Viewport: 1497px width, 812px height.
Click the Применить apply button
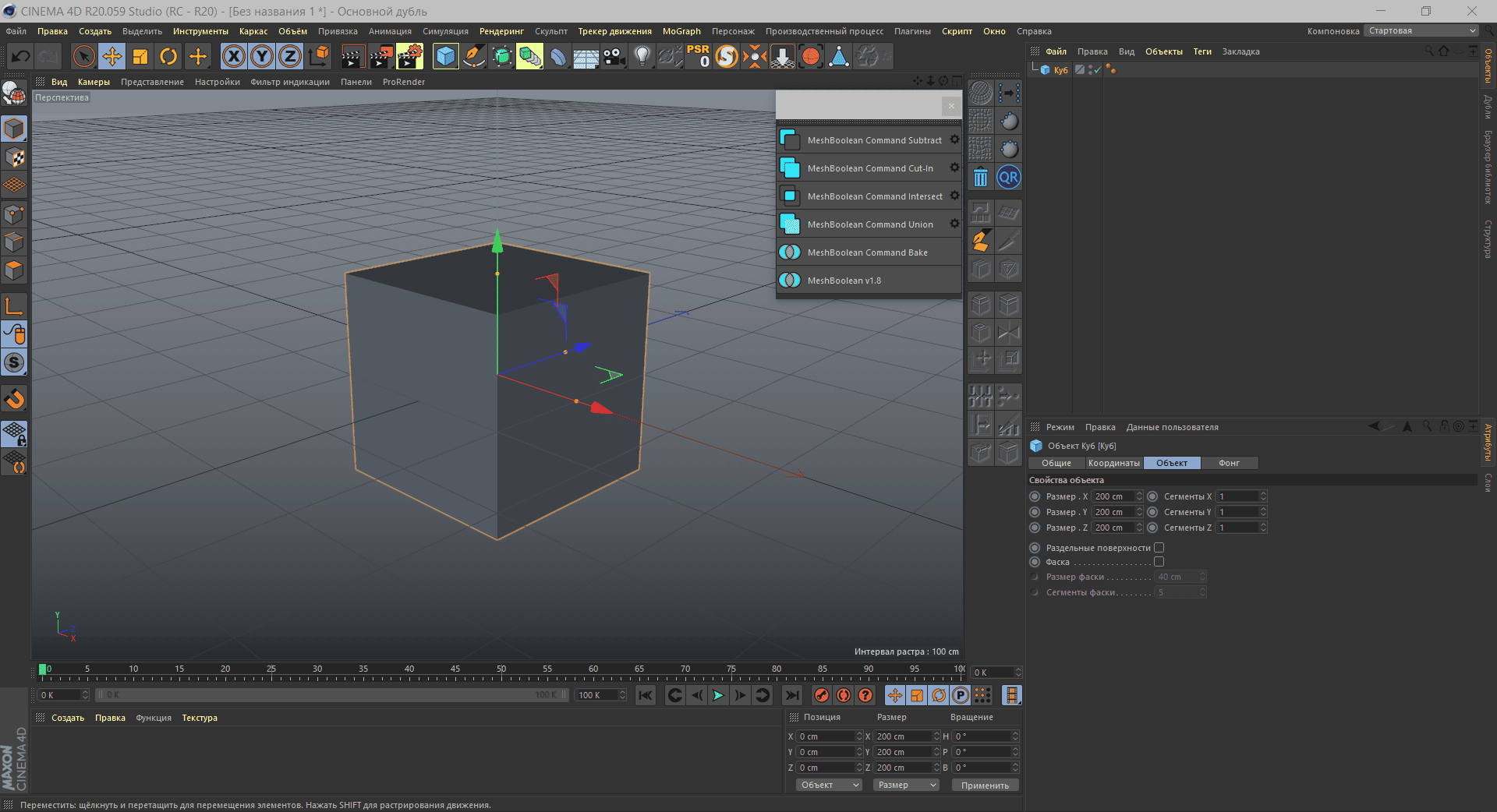985,785
